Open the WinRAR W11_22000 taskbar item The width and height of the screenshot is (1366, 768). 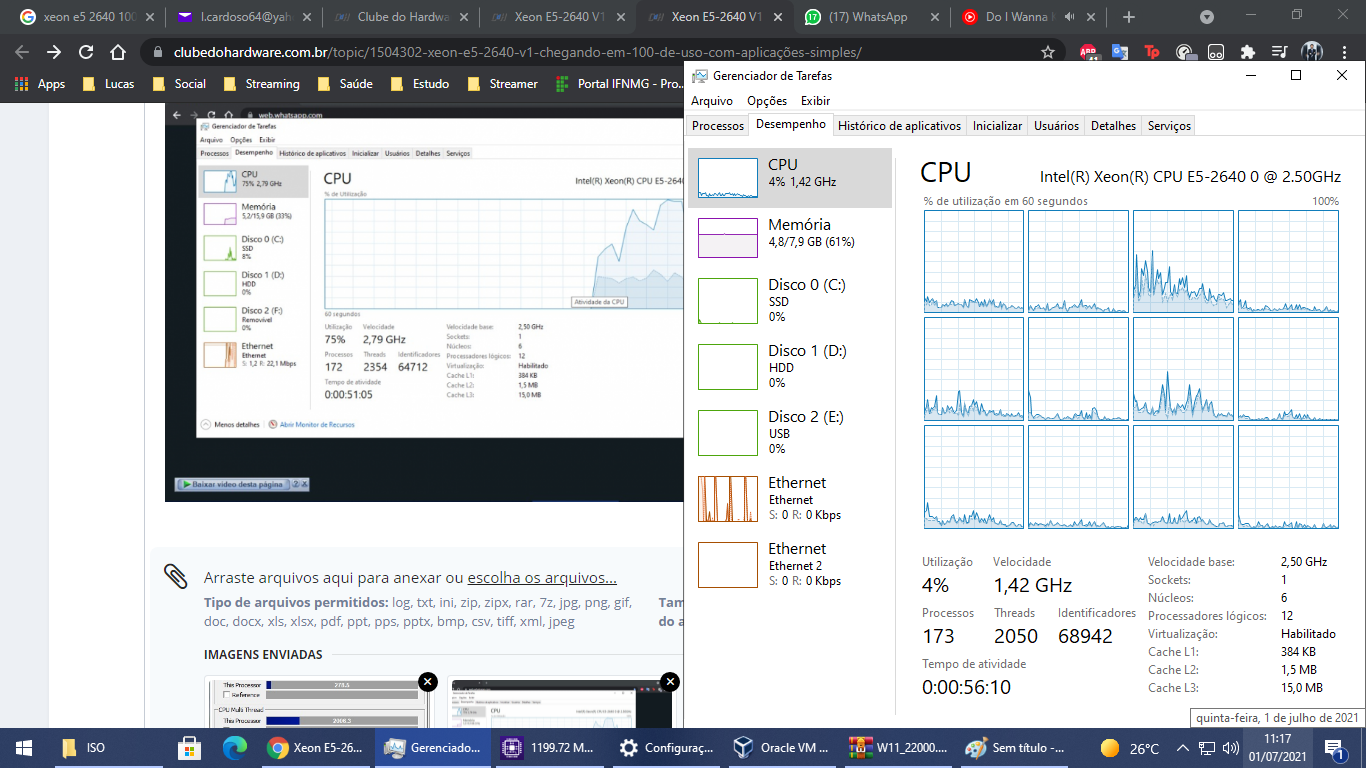pos(898,747)
